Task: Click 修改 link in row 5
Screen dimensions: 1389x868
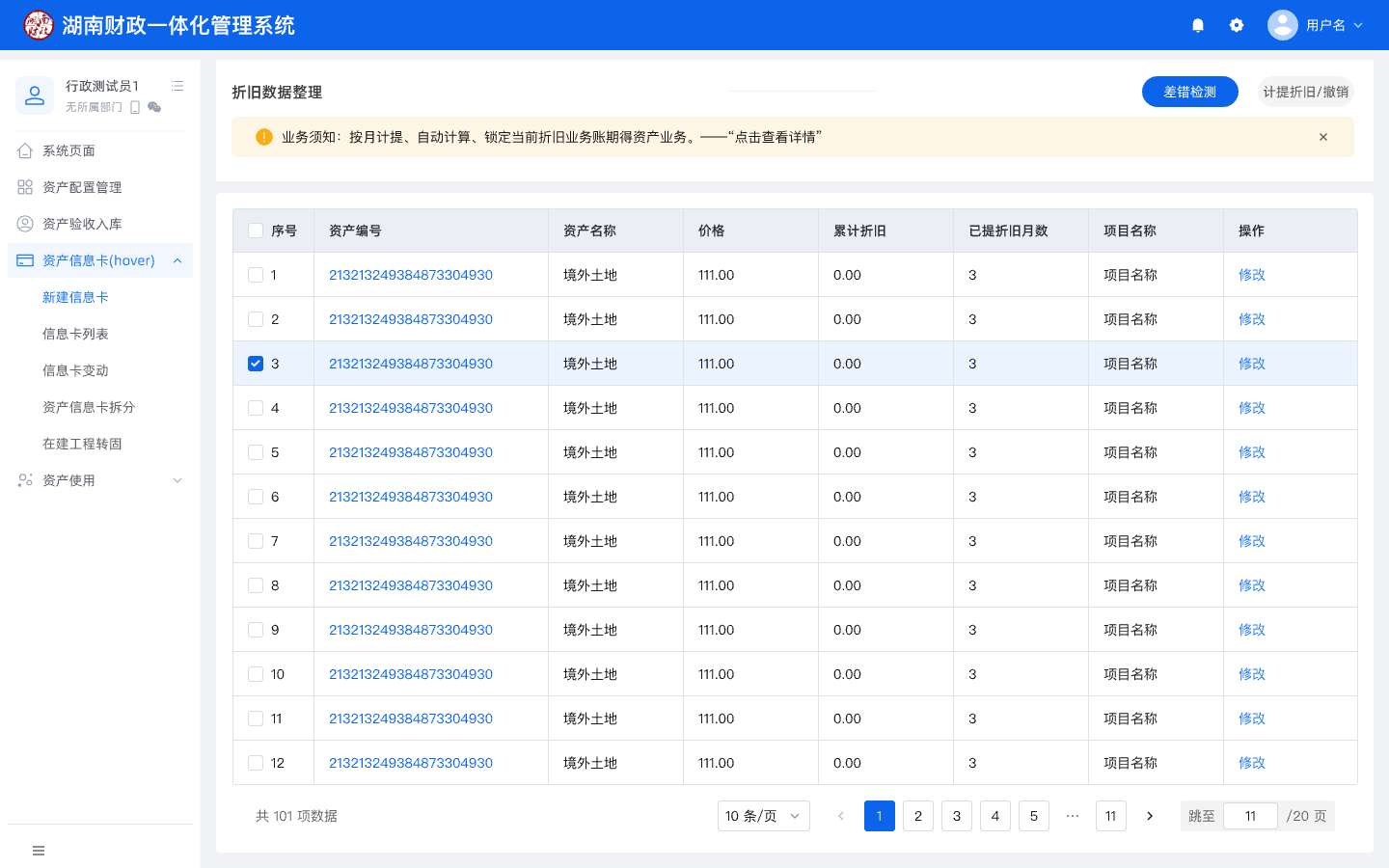Action: click(1251, 452)
